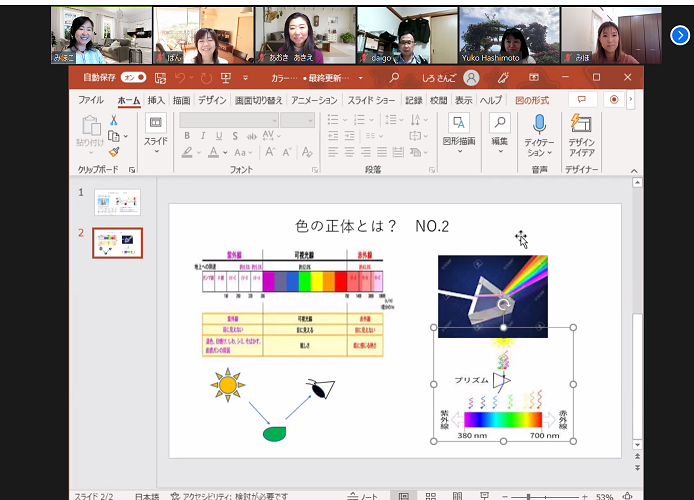Open the font name combo box

pos(229,120)
